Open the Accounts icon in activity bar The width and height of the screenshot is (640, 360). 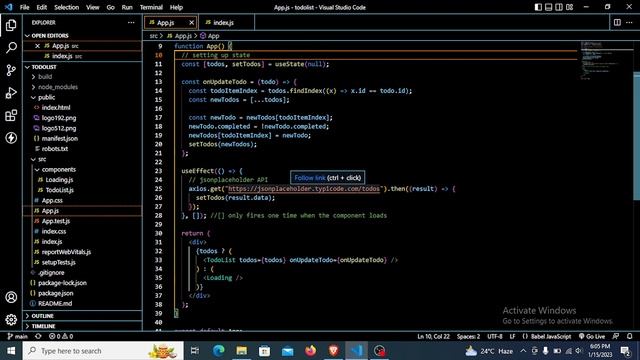[x=11, y=297]
